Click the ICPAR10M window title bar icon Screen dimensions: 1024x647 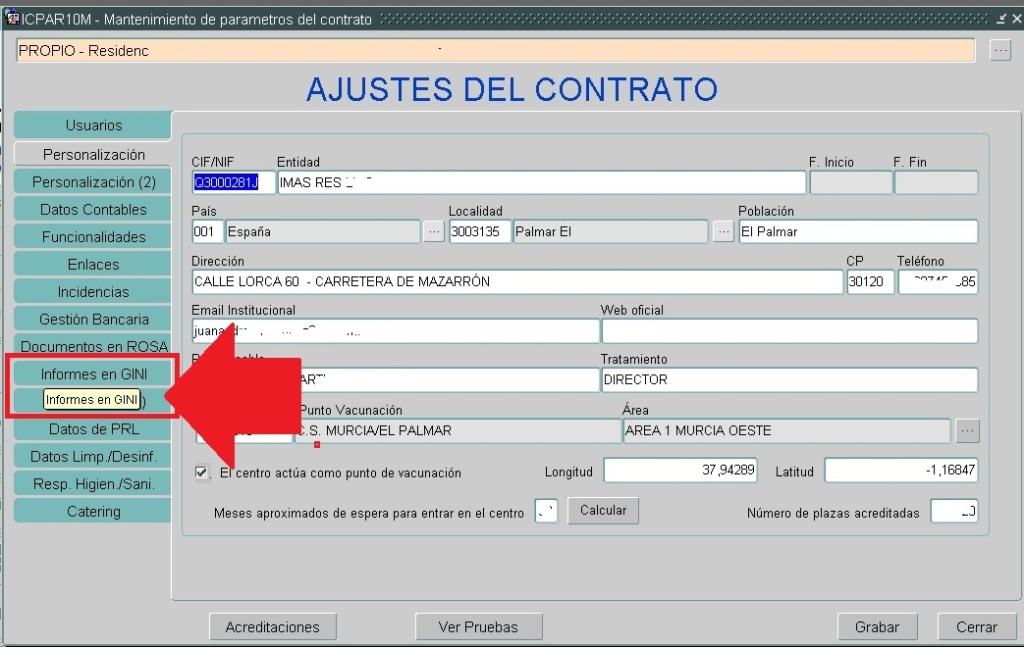pyautogui.click(x=11, y=19)
